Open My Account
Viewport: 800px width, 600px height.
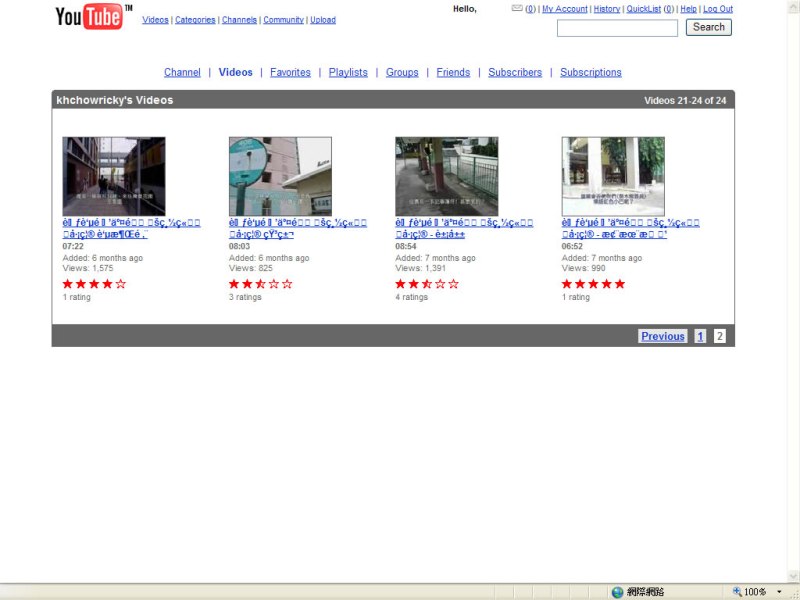point(565,9)
